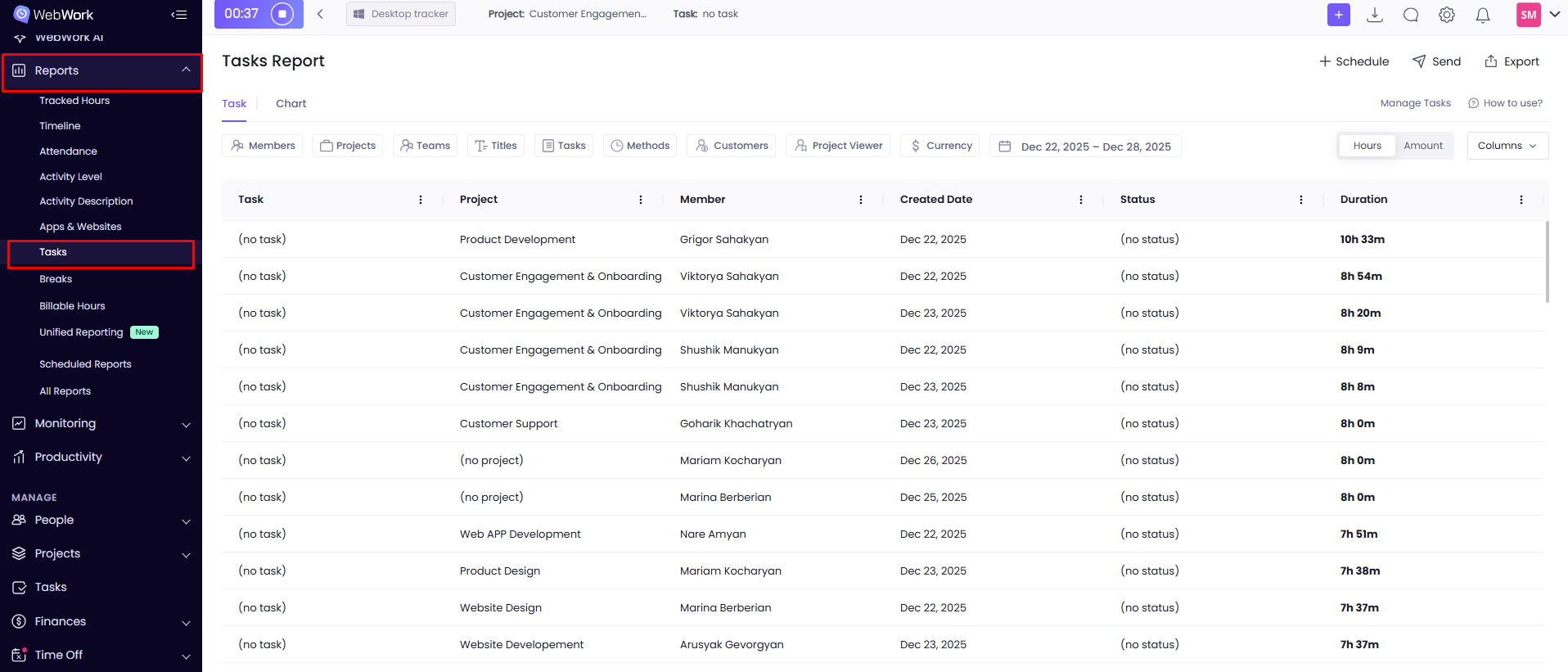Open the notifications bell
Screen dimensions: 1568x672
point(1482,15)
